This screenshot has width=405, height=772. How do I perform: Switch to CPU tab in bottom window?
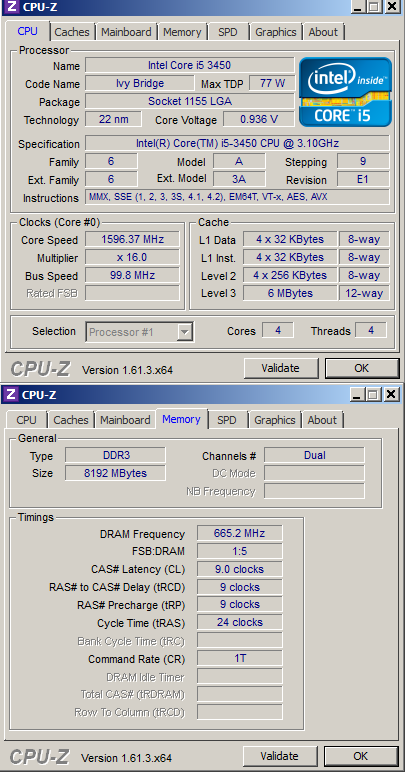(26, 420)
